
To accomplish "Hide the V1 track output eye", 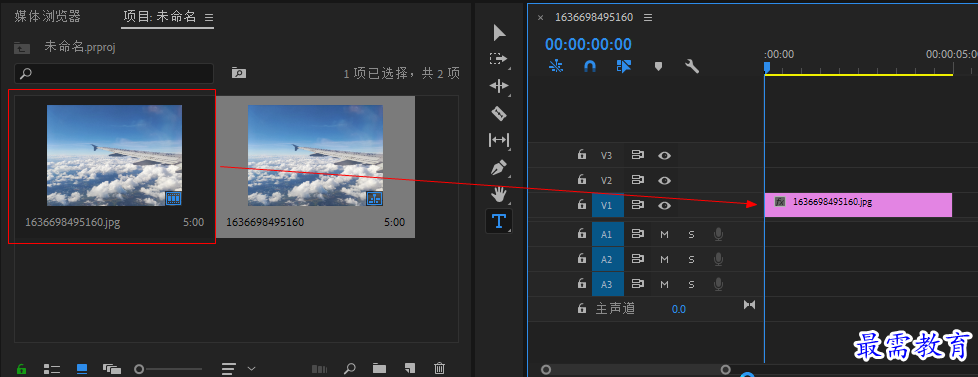I will click(x=664, y=205).
